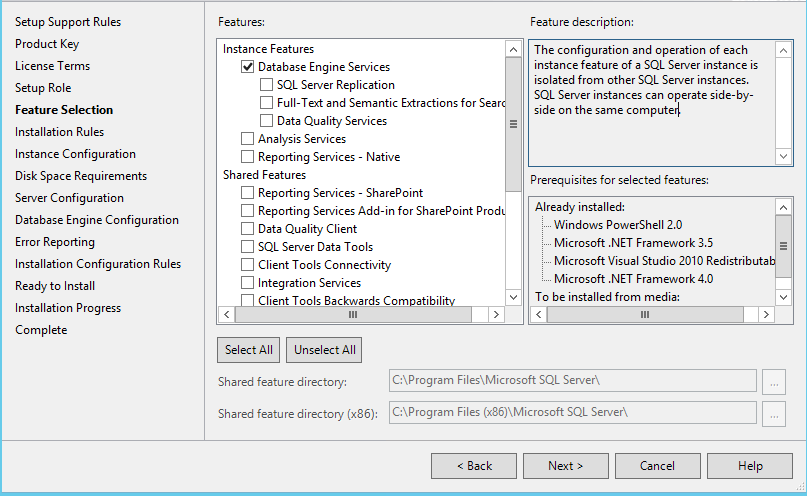The height and width of the screenshot is (496, 807).
Task: Click prerequisites horizontal scrollbar thumb
Action: point(645,314)
